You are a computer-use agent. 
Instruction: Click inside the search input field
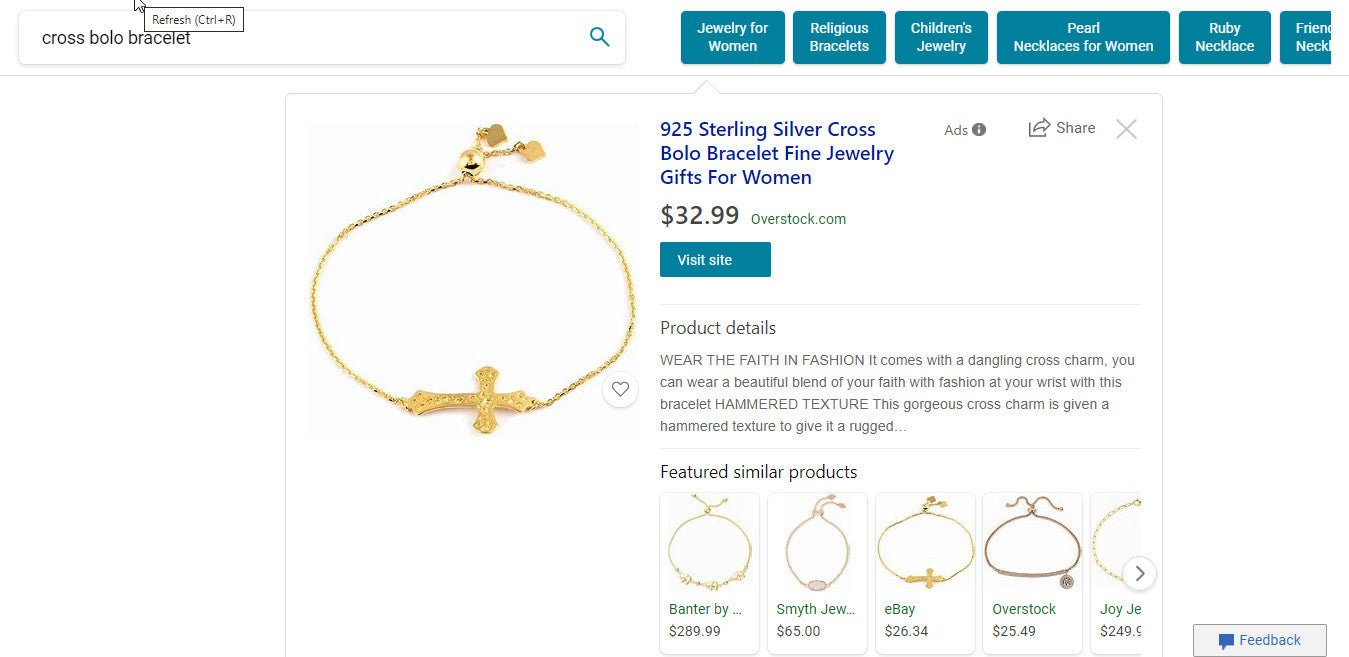click(x=300, y=38)
